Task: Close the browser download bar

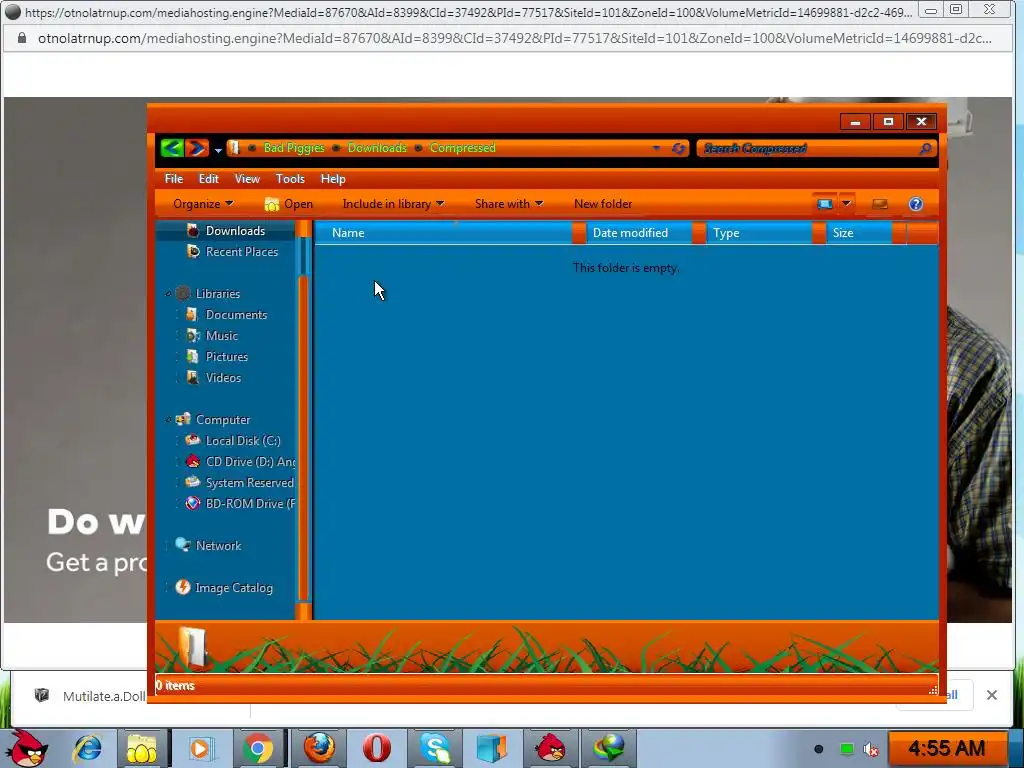Action: click(x=991, y=695)
